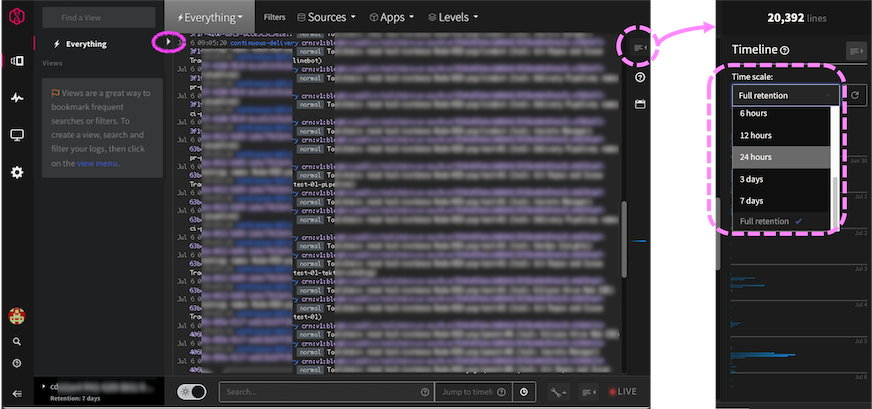The image size is (872, 409).
Task: Click the Find a View search field
Action: [99, 17]
